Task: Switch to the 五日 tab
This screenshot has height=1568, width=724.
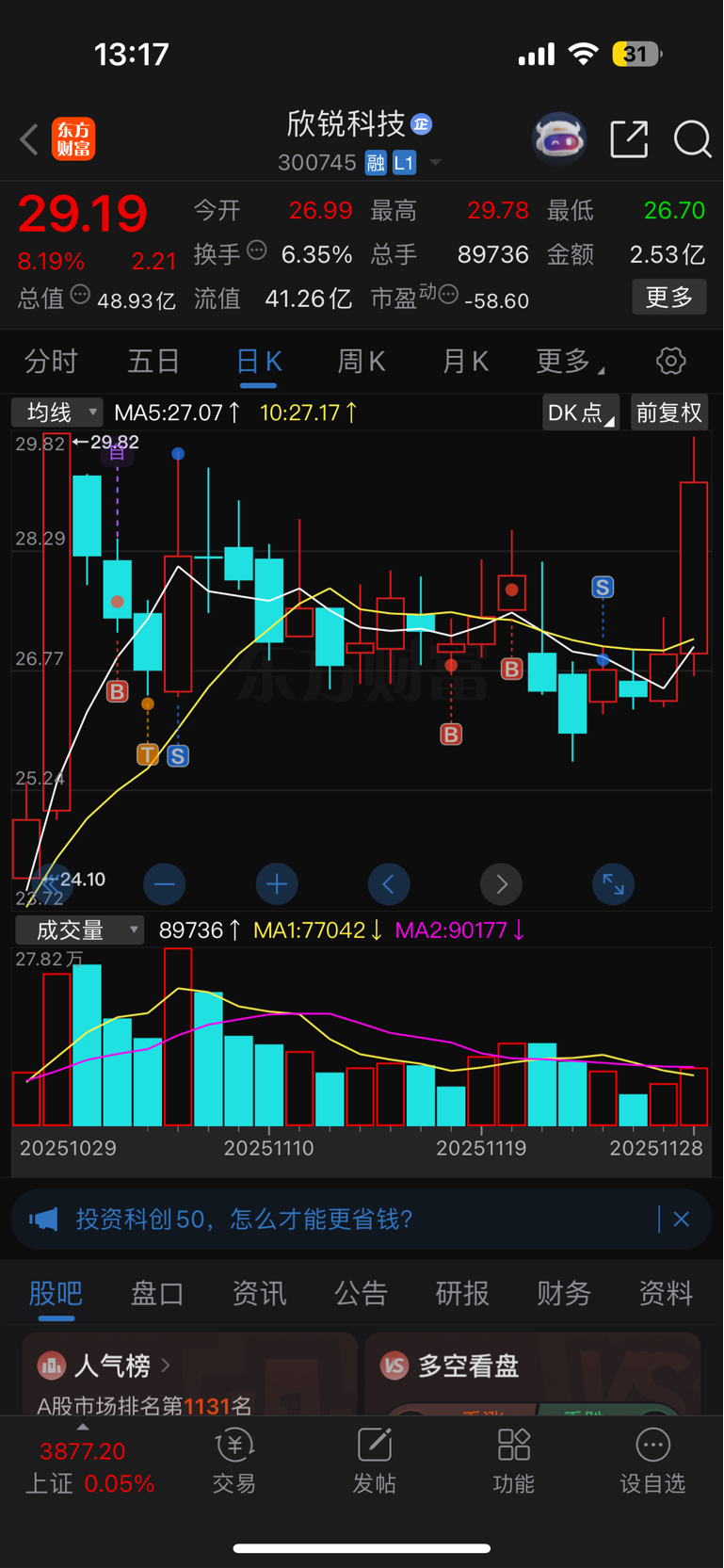Action: [x=153, y=361]
